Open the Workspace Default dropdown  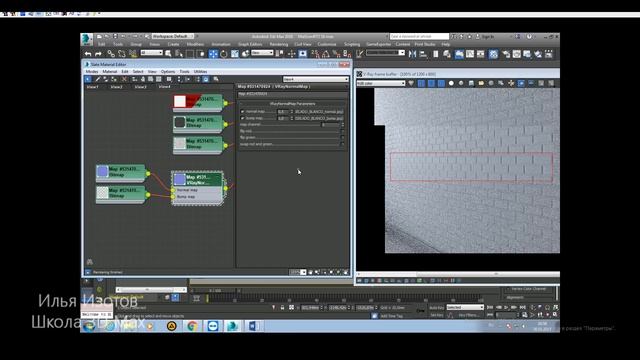[172, 36]
